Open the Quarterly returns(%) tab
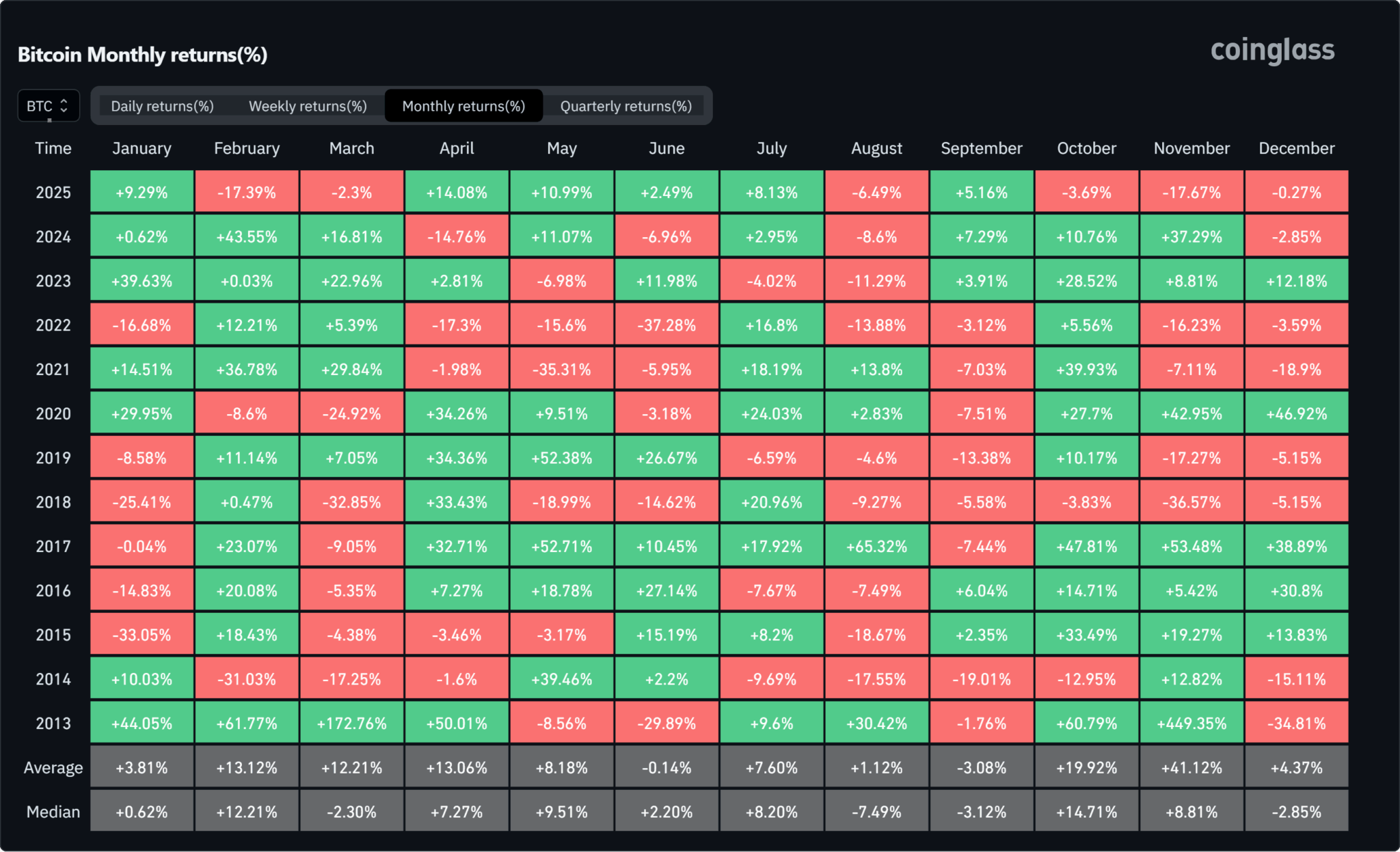 625,106
